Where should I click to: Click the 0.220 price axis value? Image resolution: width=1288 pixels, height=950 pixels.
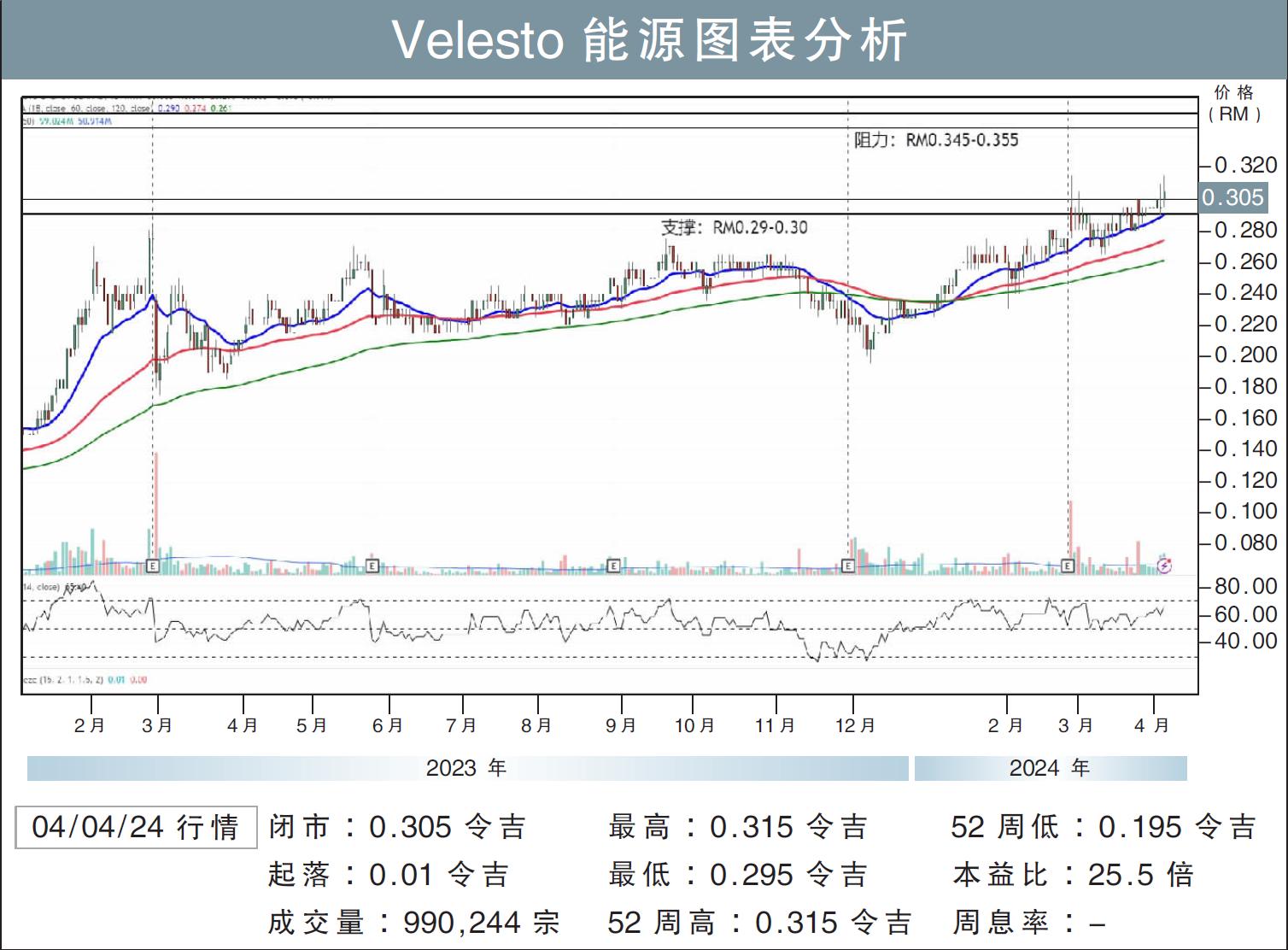(x=1246, y=324)
